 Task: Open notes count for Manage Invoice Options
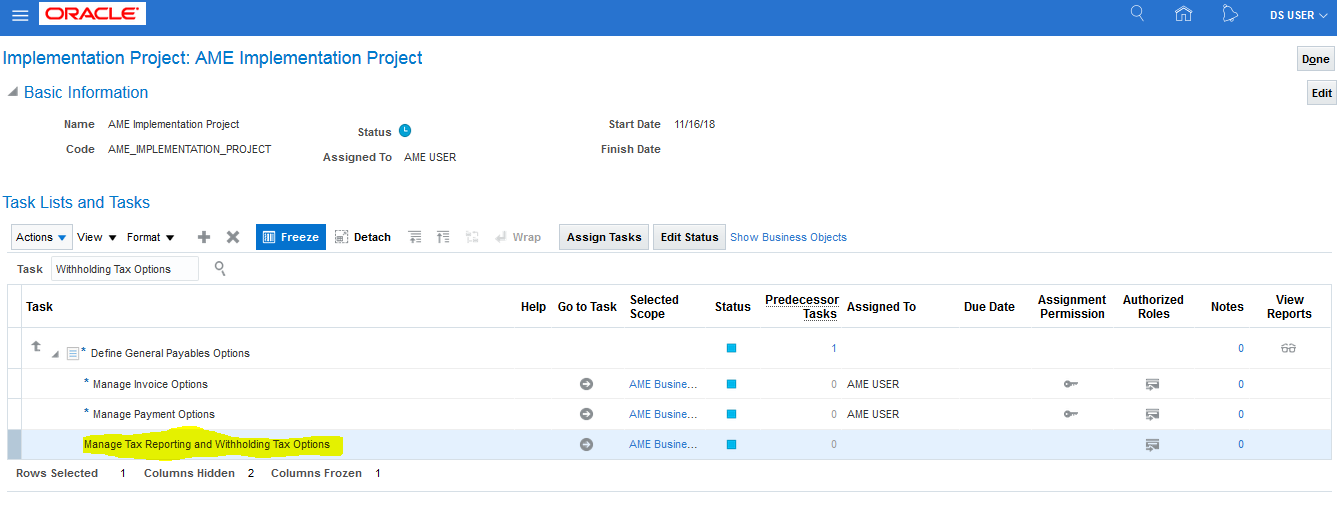pos(1241,384)
